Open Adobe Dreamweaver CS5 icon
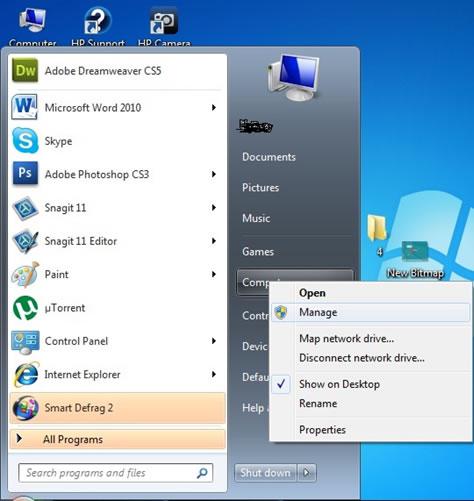The height and width of the screenshot is (501, 474). pyautogui.click(x=25, y=70)
